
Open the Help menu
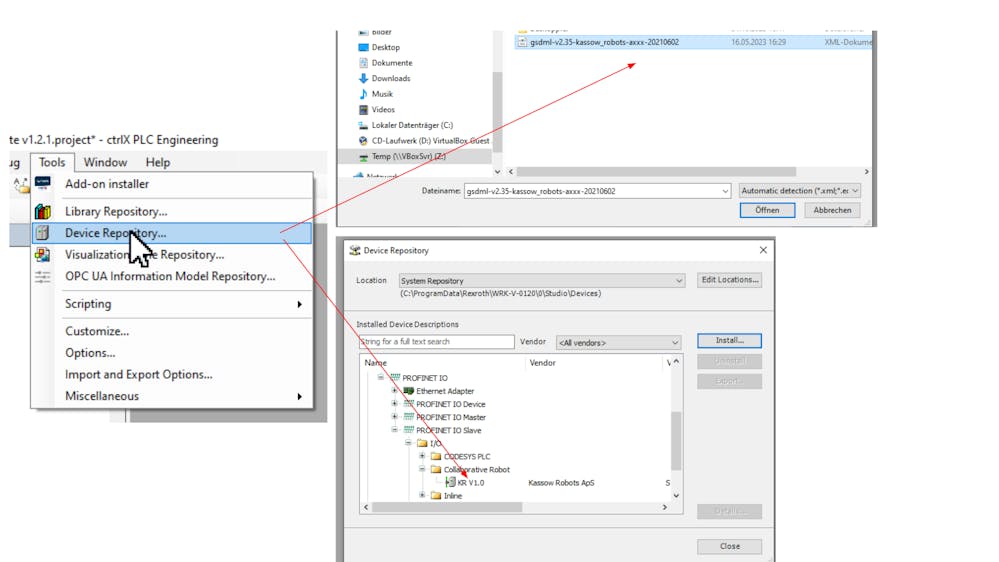[x=157, y=162]
